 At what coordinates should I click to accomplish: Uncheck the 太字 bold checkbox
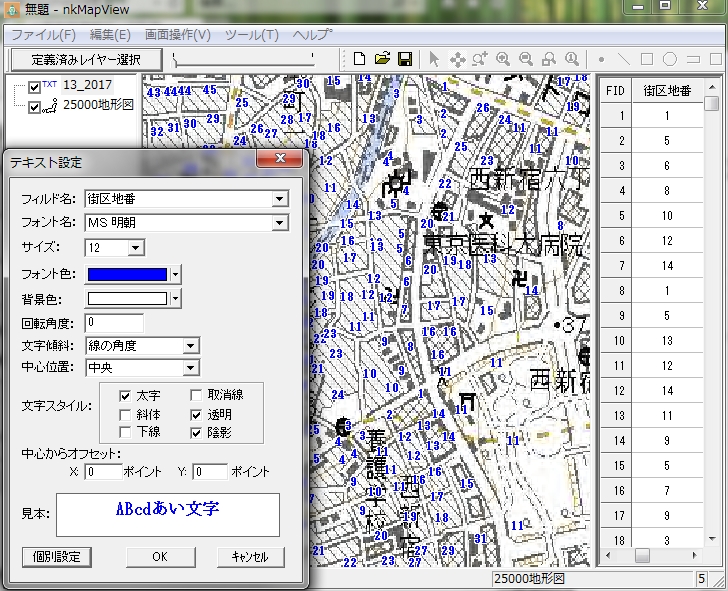pyautogui.click(x=125, y=395)
